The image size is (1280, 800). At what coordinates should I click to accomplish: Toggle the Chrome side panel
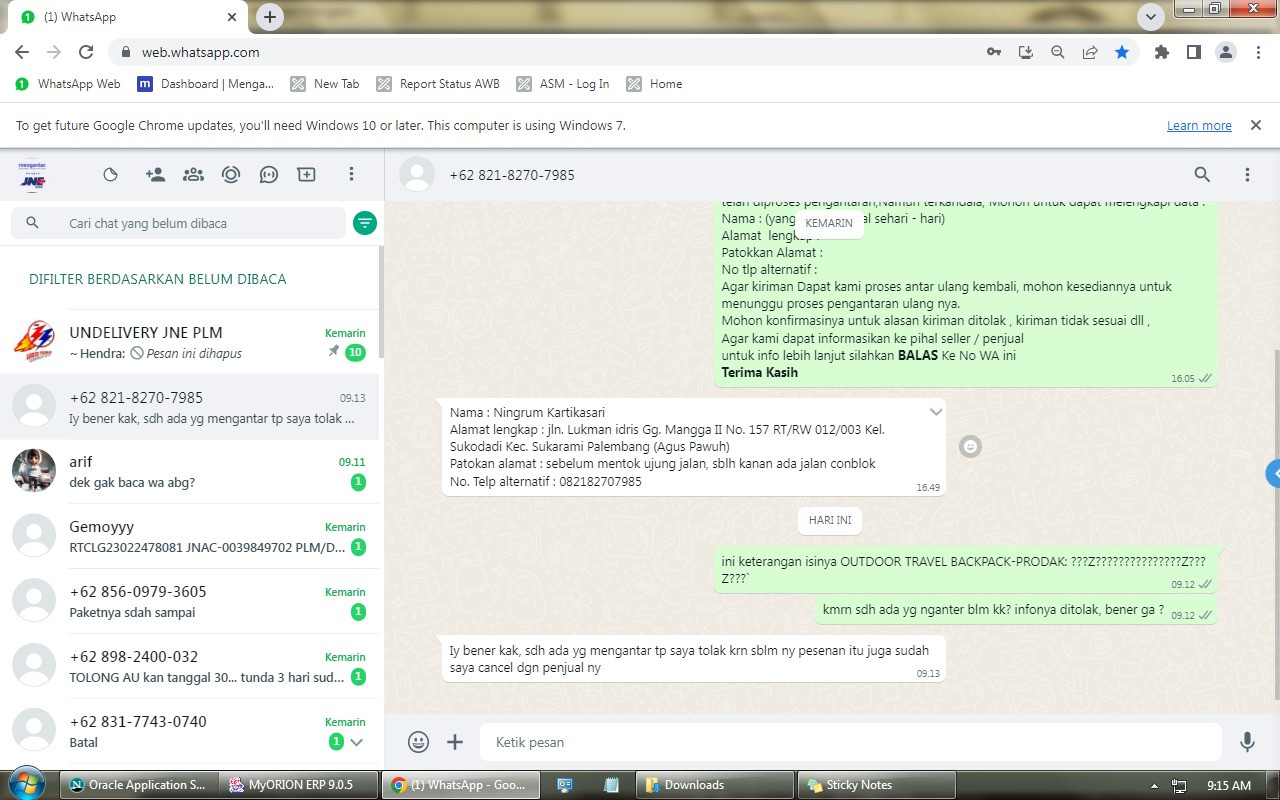pos(1194,52)
